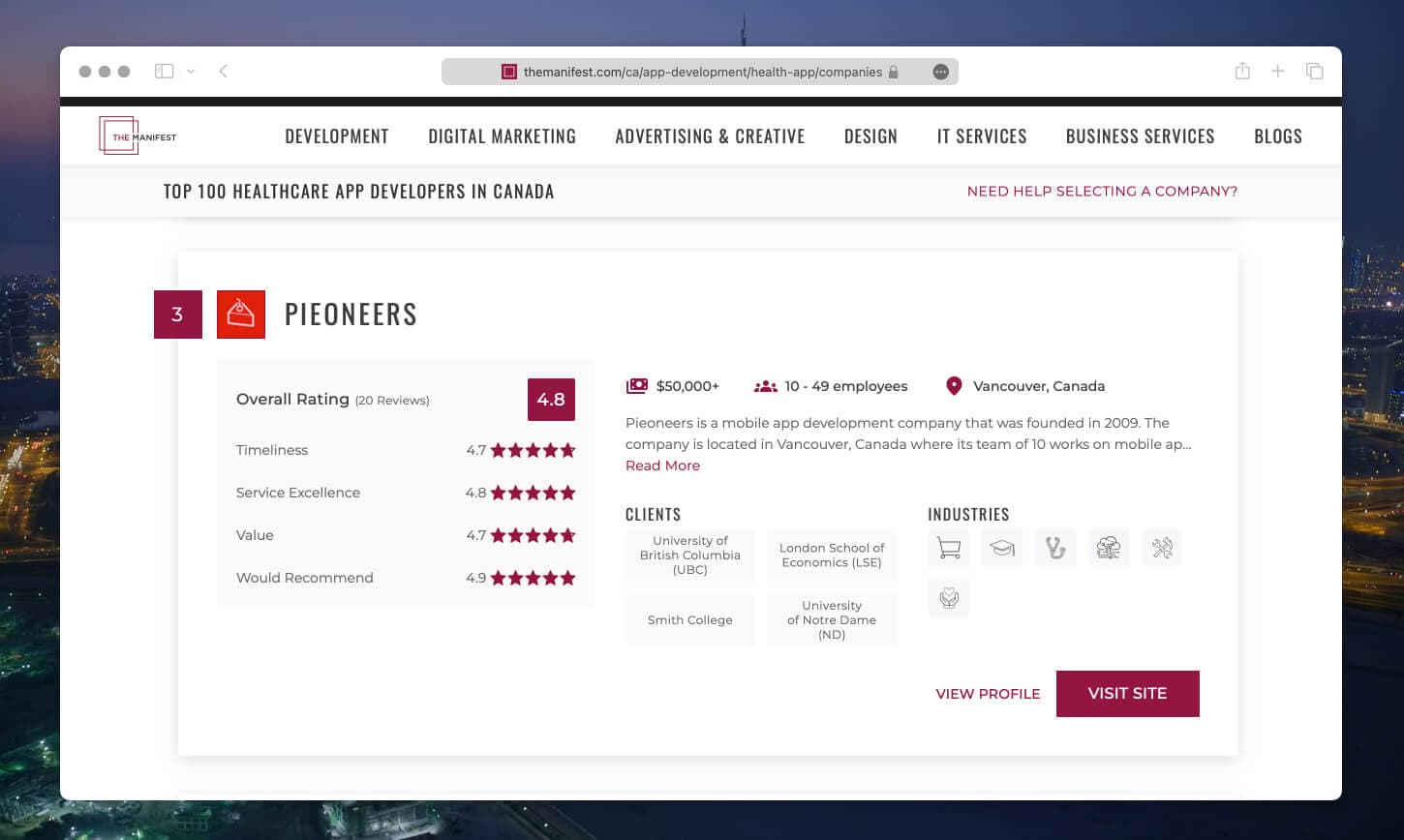Select the crossed tools manufacturing industry icon

pyautogui.click(x=1162, y=548)
